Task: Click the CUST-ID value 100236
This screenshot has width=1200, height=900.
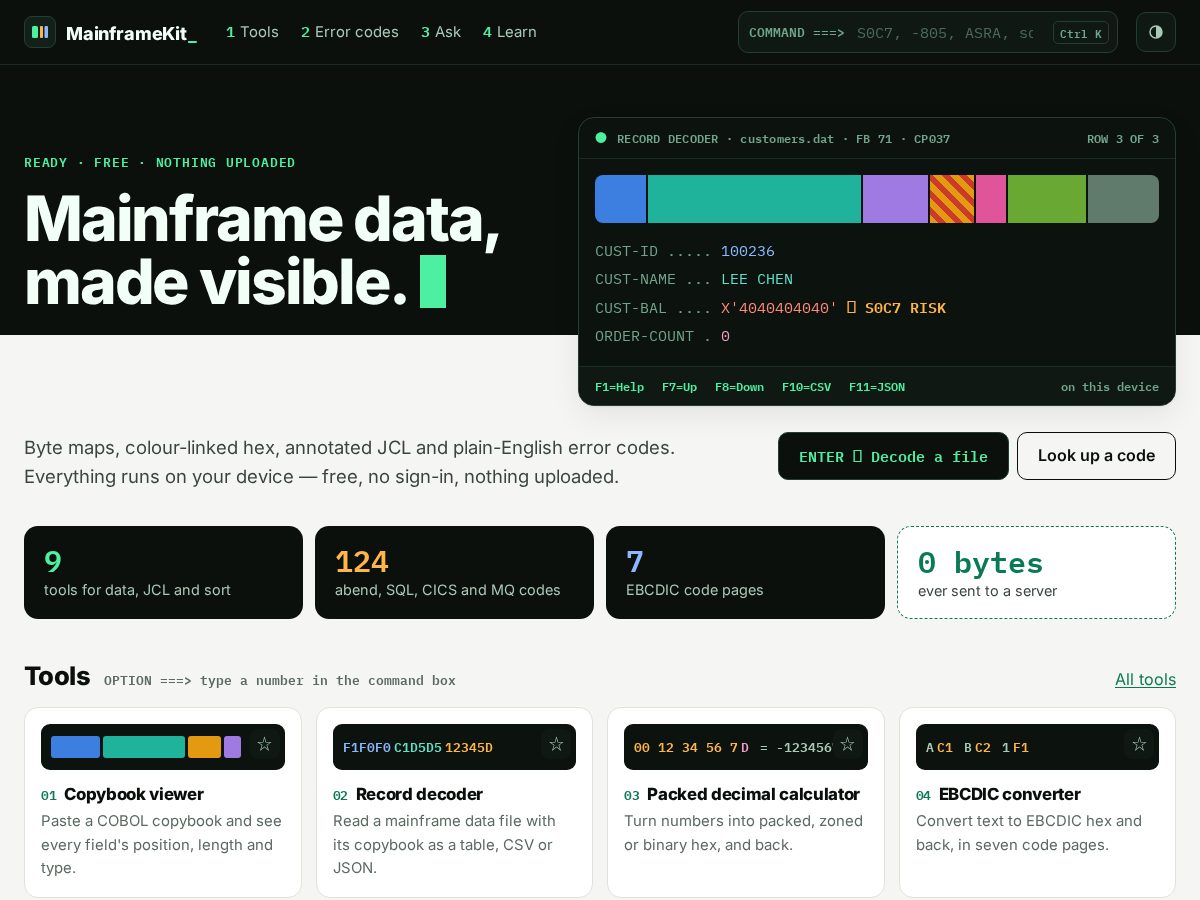Action: [748, 252]
